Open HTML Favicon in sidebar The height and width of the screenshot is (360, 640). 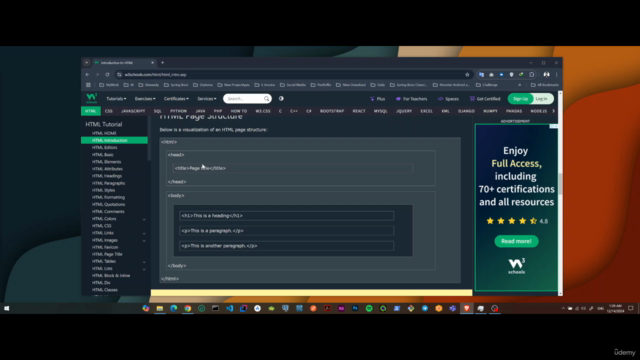pos(105,247)
